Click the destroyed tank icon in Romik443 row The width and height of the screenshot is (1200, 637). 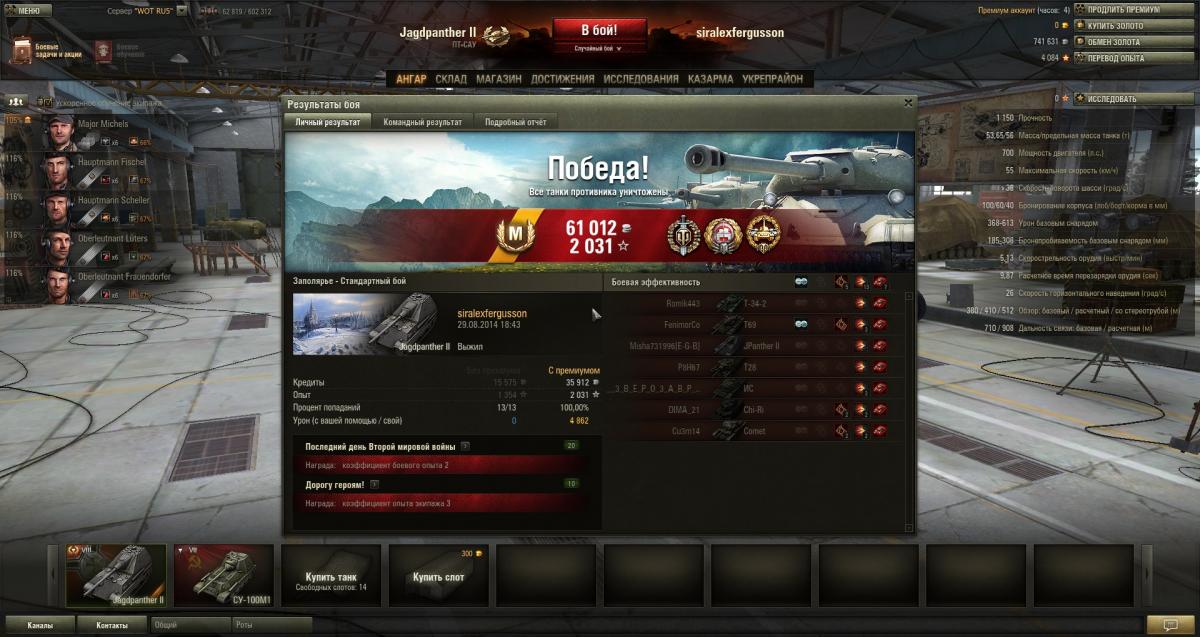point(880,303)
